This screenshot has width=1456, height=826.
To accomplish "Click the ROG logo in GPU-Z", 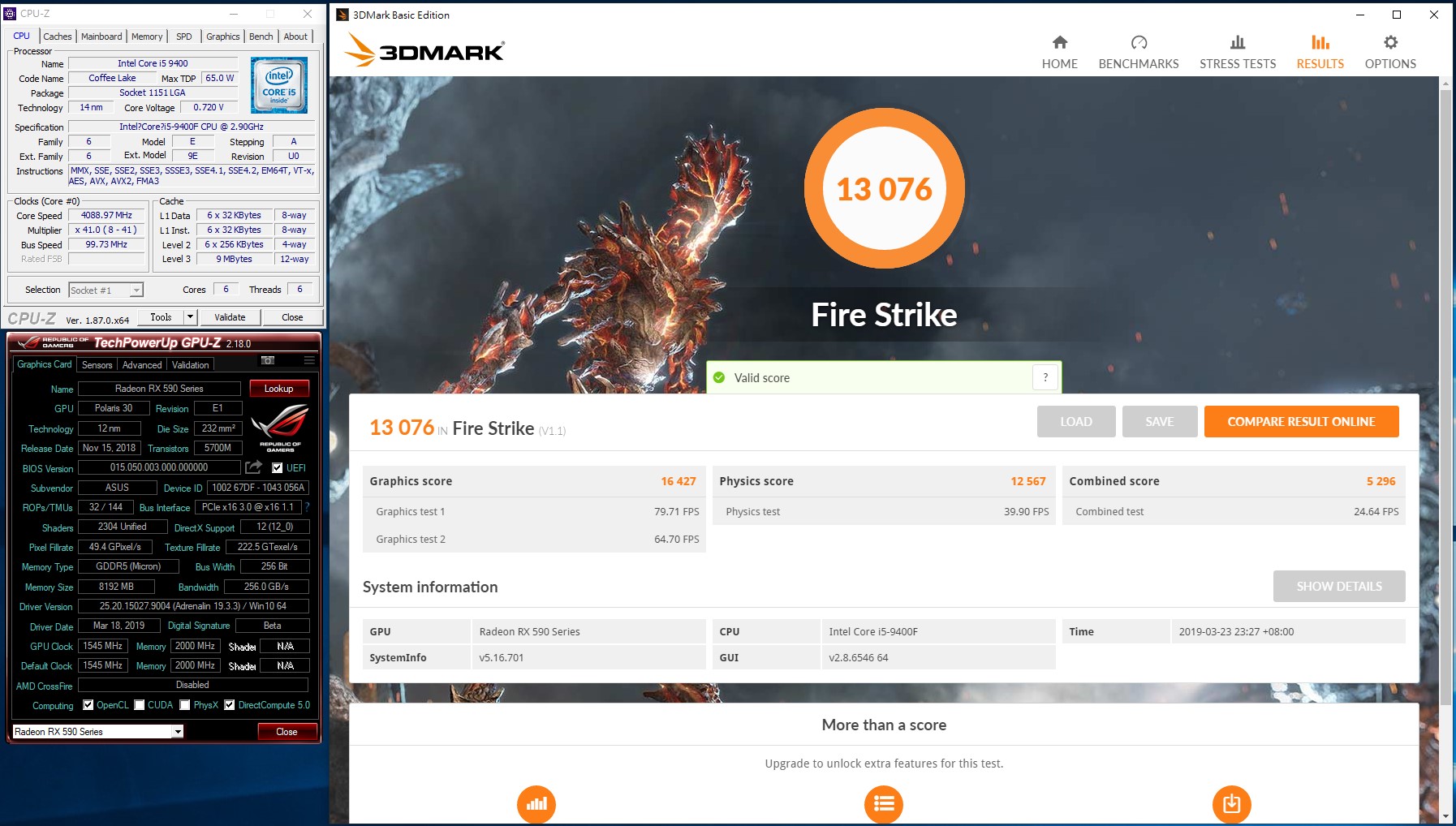I will click(x=280, y=428).
